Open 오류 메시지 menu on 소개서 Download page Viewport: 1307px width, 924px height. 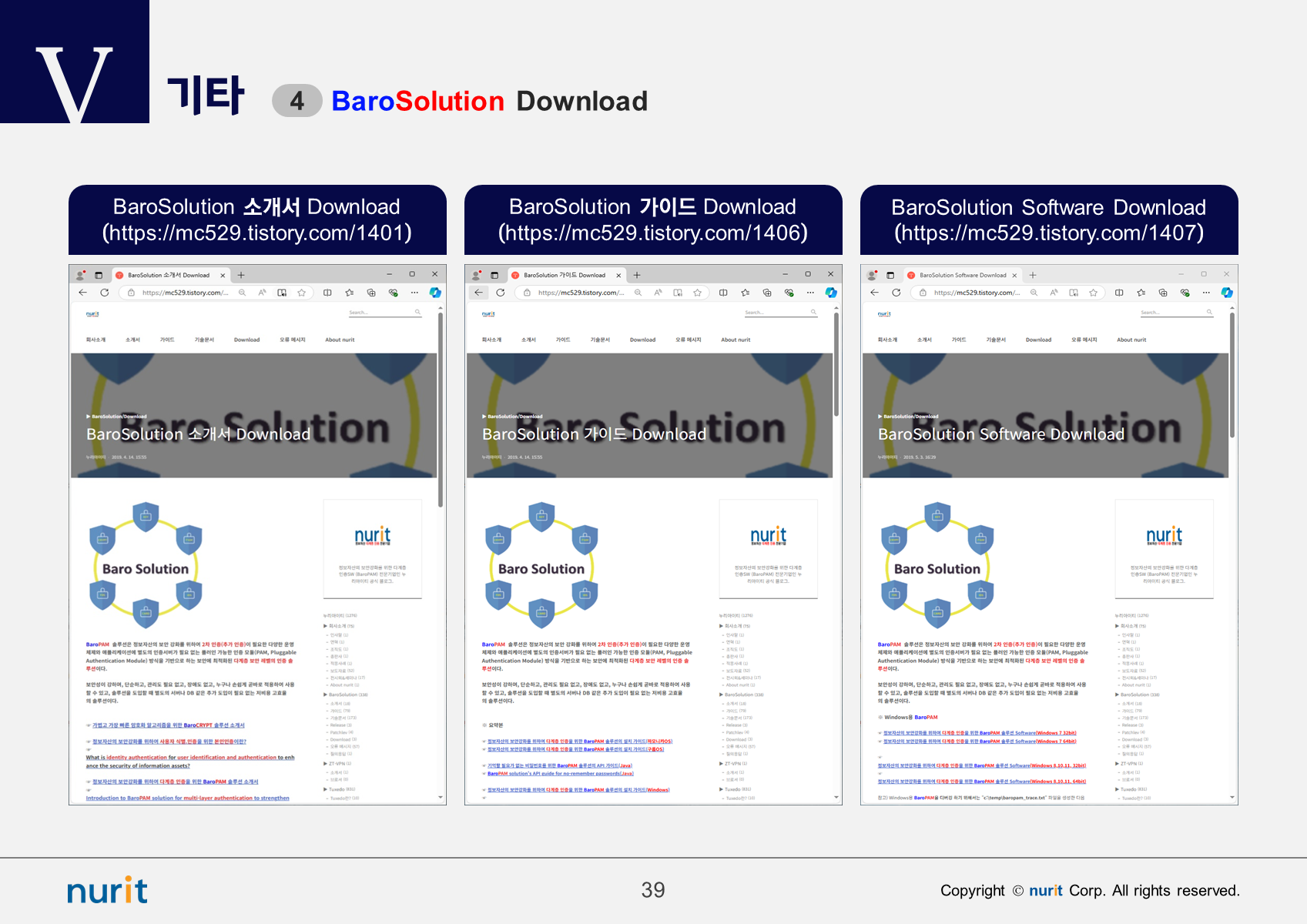pyautogui.click(x=293, y=340)
